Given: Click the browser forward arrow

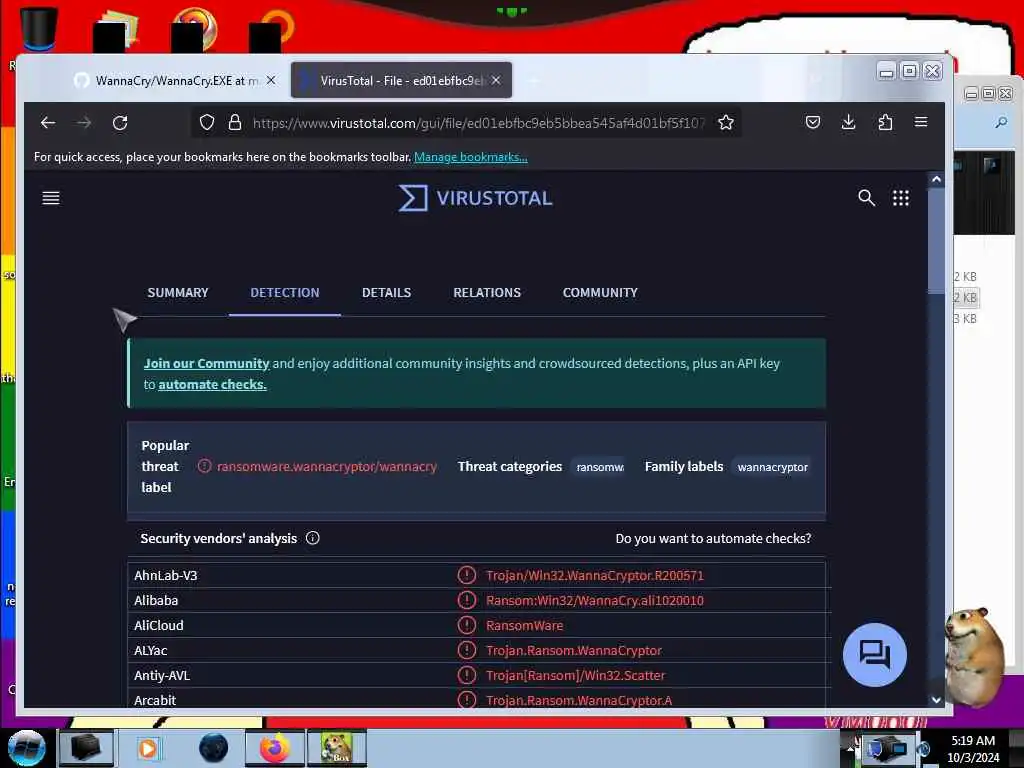Looking at the screenshot, I should tap(84, 123).
